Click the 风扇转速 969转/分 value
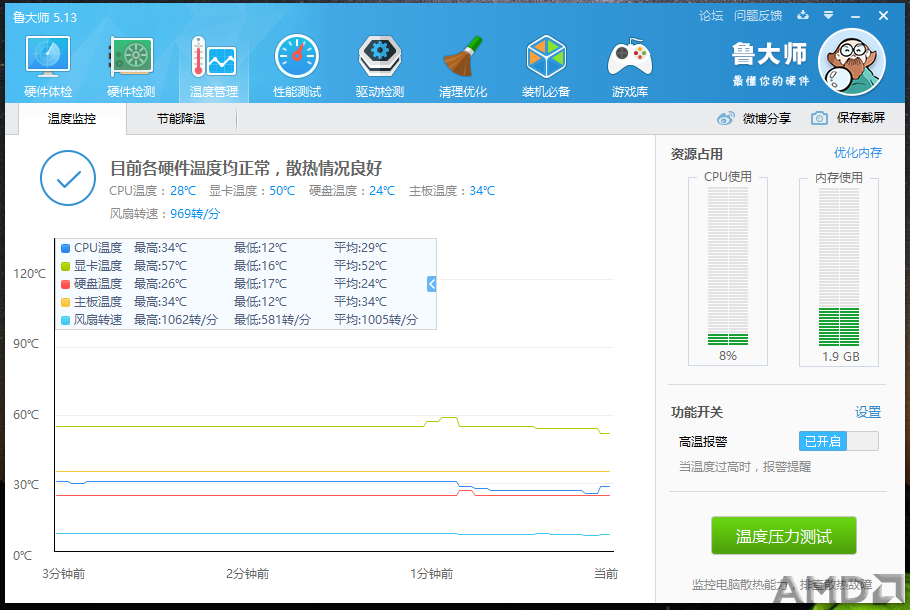The height and width of the screenshot is (610, 910). point(195,214)
